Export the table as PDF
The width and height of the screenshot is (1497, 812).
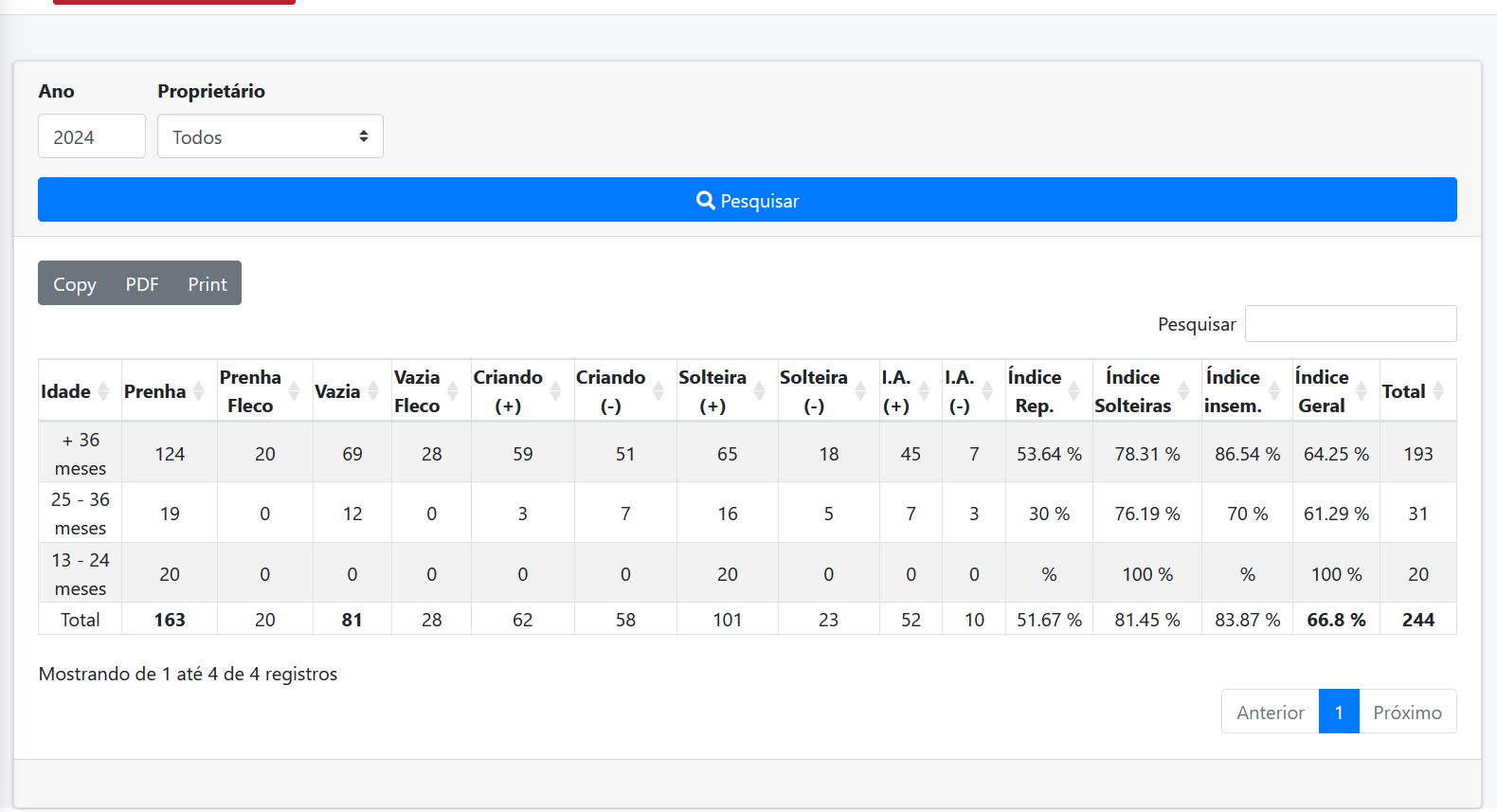tap(142, 283)
